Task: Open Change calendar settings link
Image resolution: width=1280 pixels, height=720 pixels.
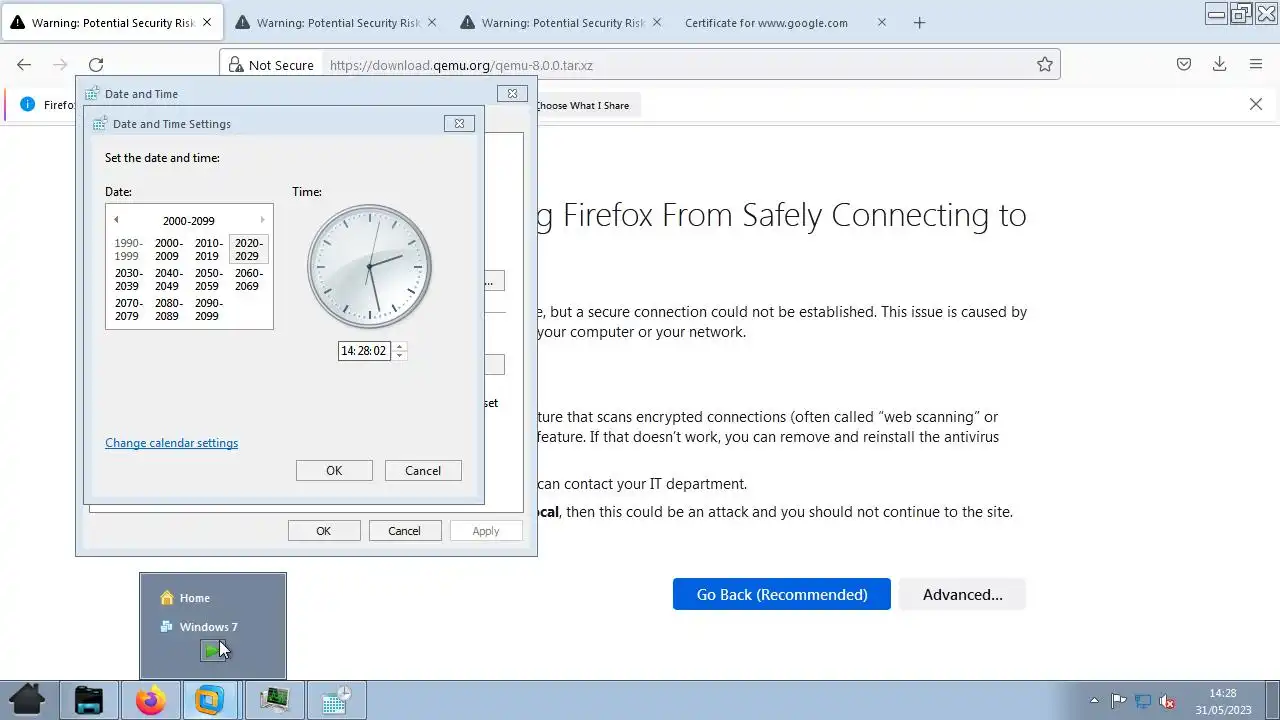Action: pos(171,443)
